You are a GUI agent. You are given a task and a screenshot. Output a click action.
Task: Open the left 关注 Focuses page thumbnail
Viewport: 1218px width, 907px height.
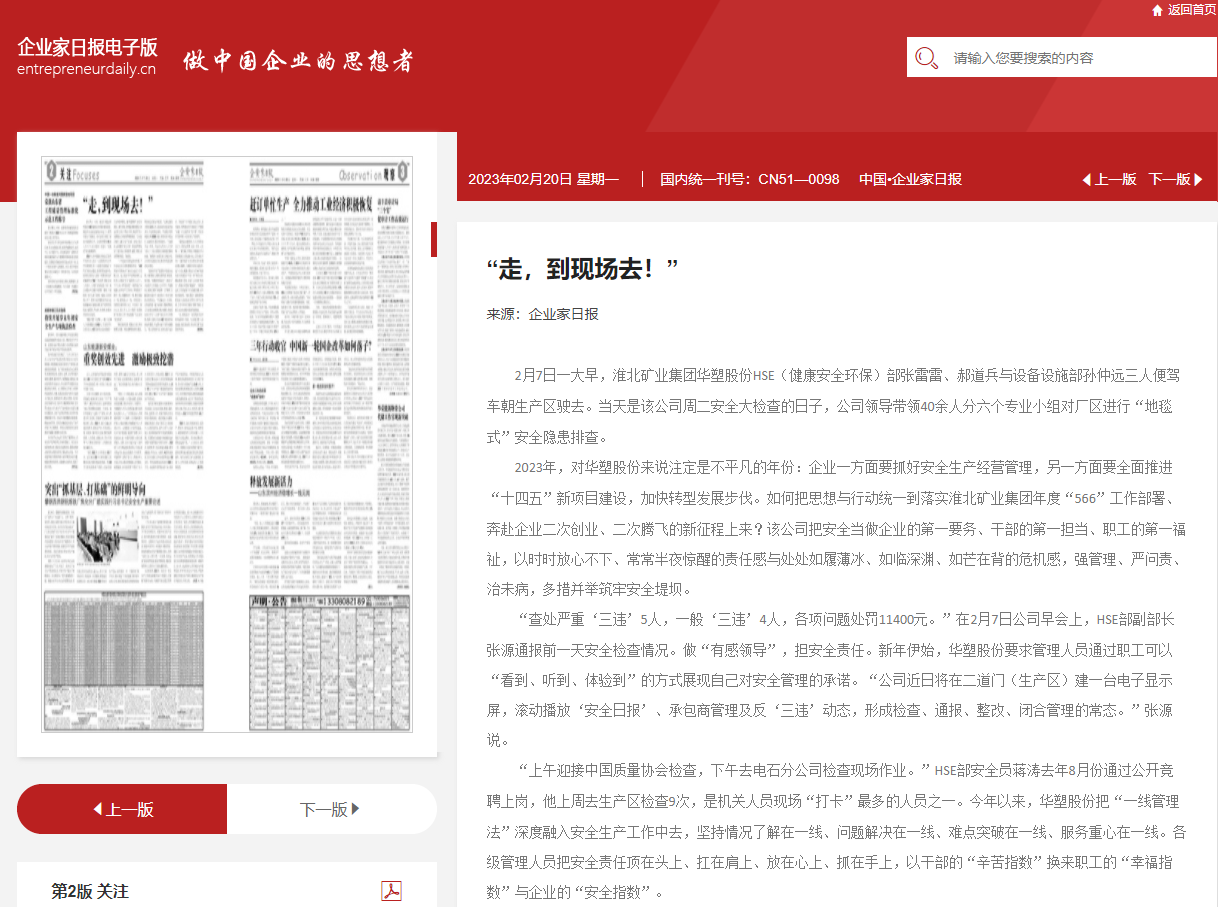click(x=133, y=445)
